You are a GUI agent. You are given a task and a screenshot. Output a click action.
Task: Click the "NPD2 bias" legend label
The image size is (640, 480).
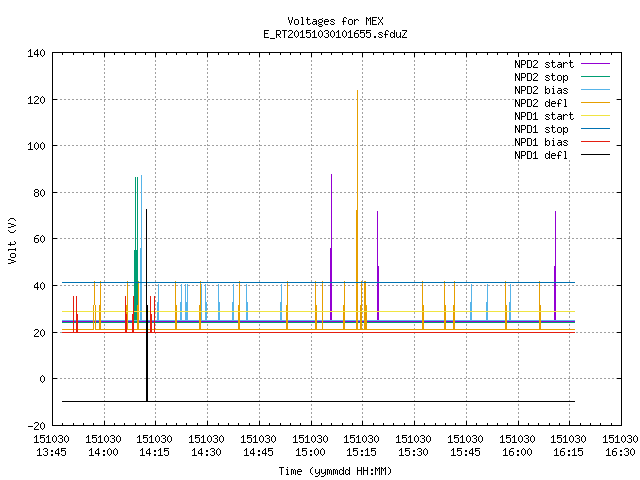click(541, 90)
